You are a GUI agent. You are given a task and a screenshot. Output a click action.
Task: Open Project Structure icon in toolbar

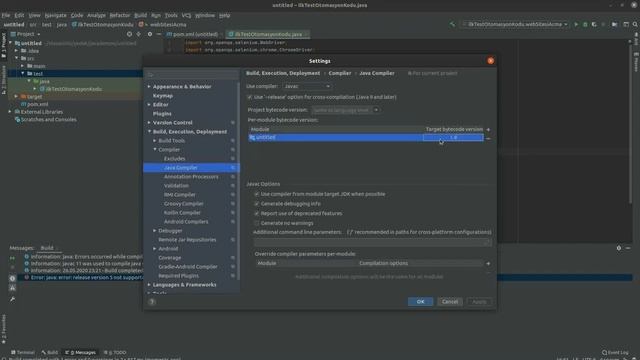(x=615, y=24)
